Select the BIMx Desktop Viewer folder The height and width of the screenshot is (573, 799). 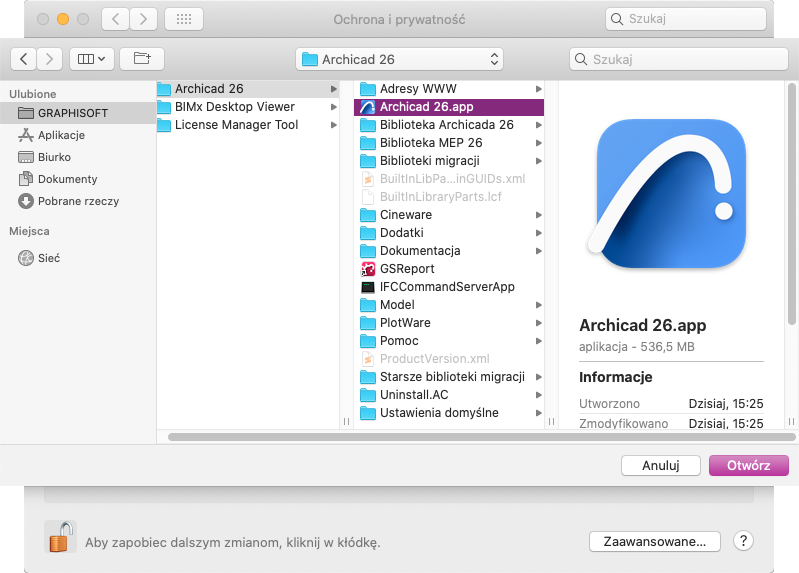click(x=248, y=107)
